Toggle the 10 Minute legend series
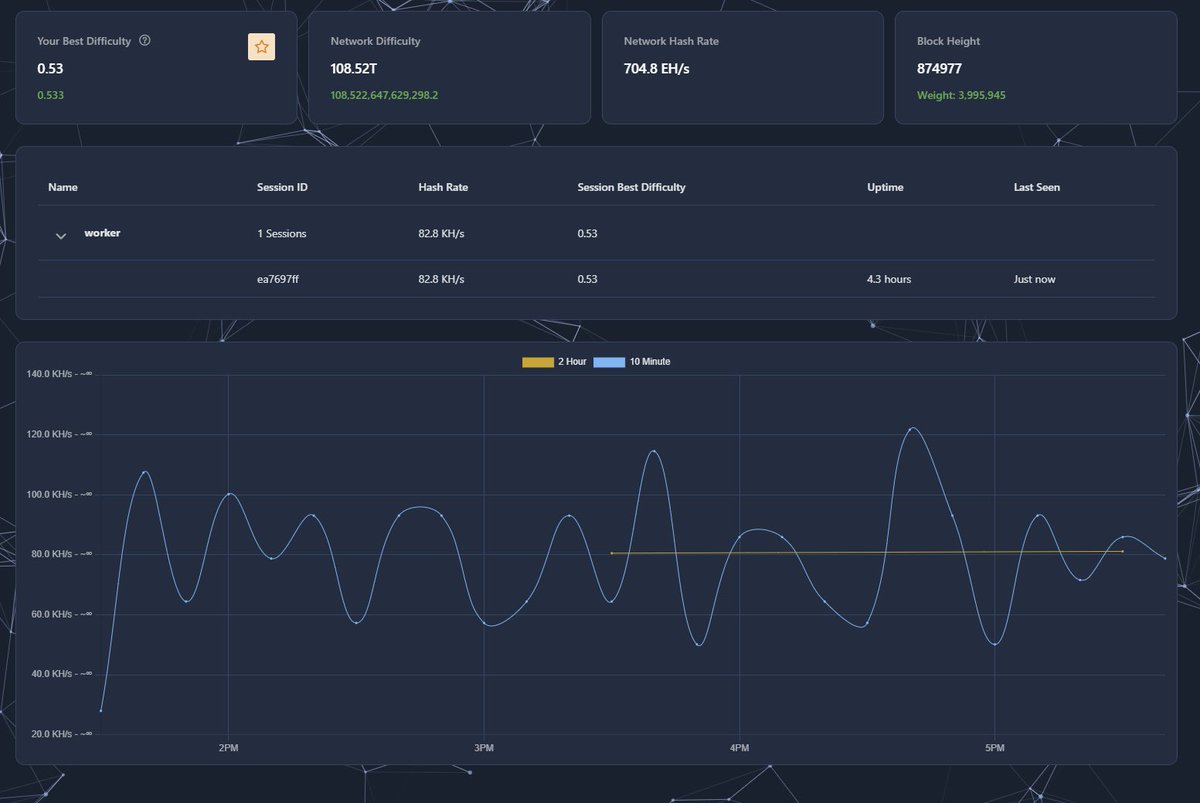This screenshot has height=803, width=1200. [632, 362]
